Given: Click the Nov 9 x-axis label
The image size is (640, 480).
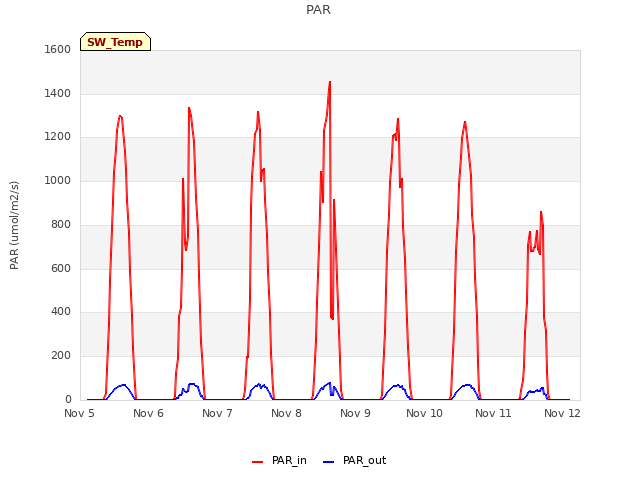Looking at the screenshot, I should [x=355, y=413].
